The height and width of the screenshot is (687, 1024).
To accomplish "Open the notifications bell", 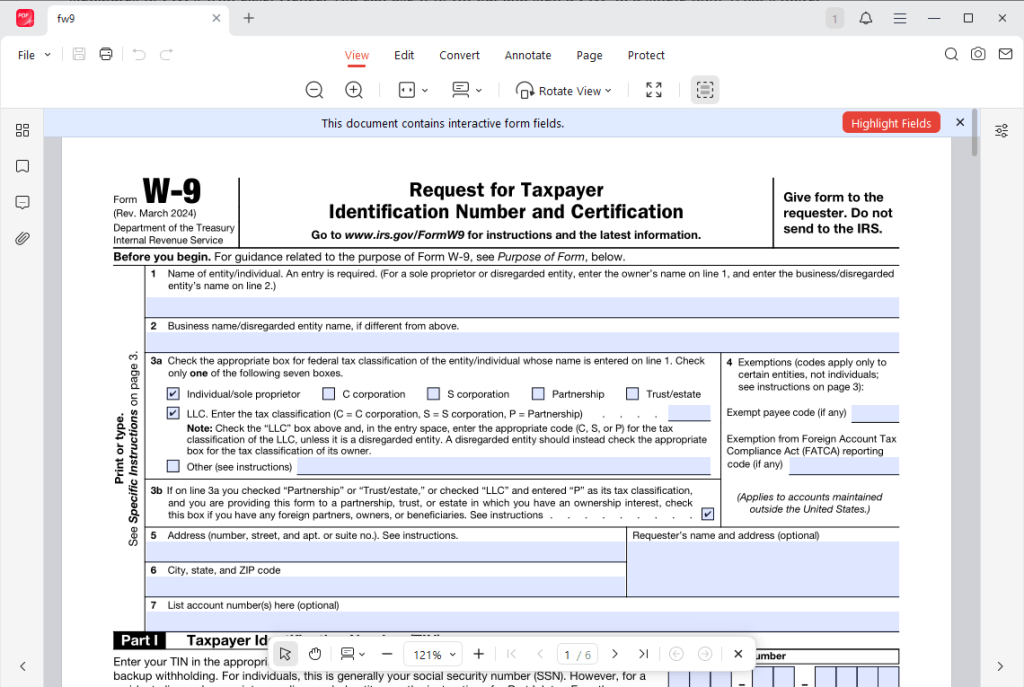I will tap(866, 18).
